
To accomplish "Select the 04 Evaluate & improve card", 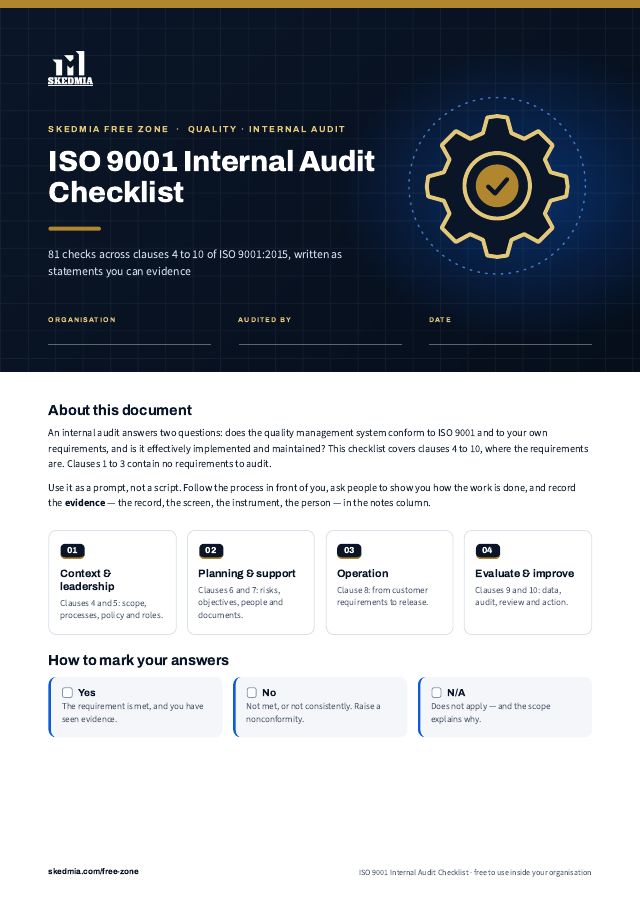I will (x=528, y=582).
